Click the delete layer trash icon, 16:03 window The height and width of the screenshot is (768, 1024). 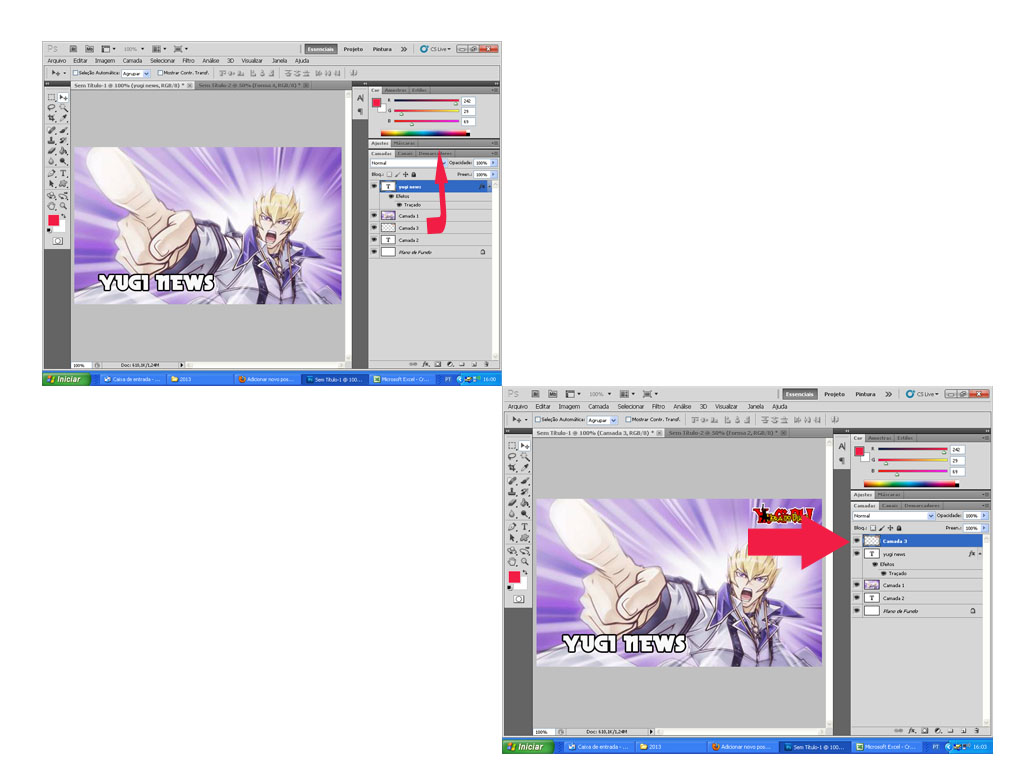click(977, 731)
